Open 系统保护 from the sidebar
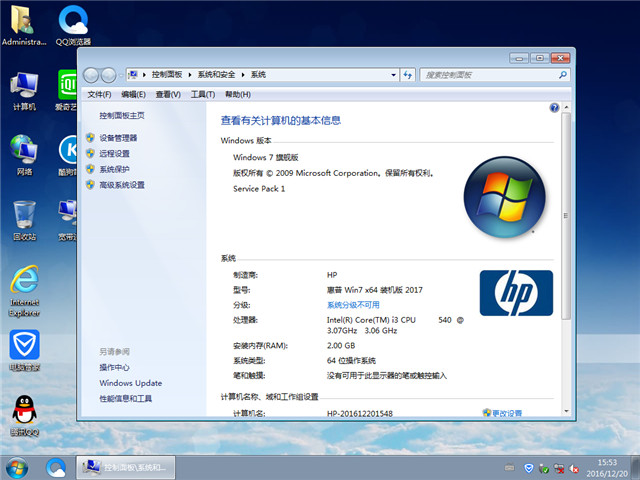 (114, 169)
